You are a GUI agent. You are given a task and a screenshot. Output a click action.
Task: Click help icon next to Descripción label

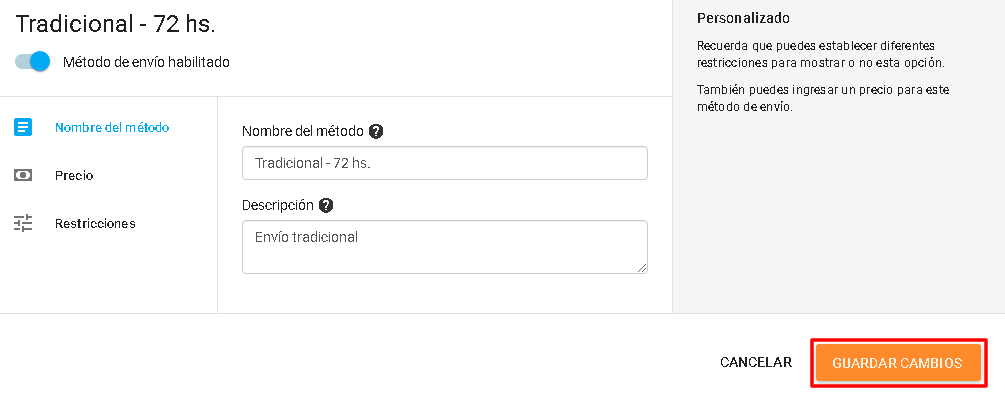326,205
